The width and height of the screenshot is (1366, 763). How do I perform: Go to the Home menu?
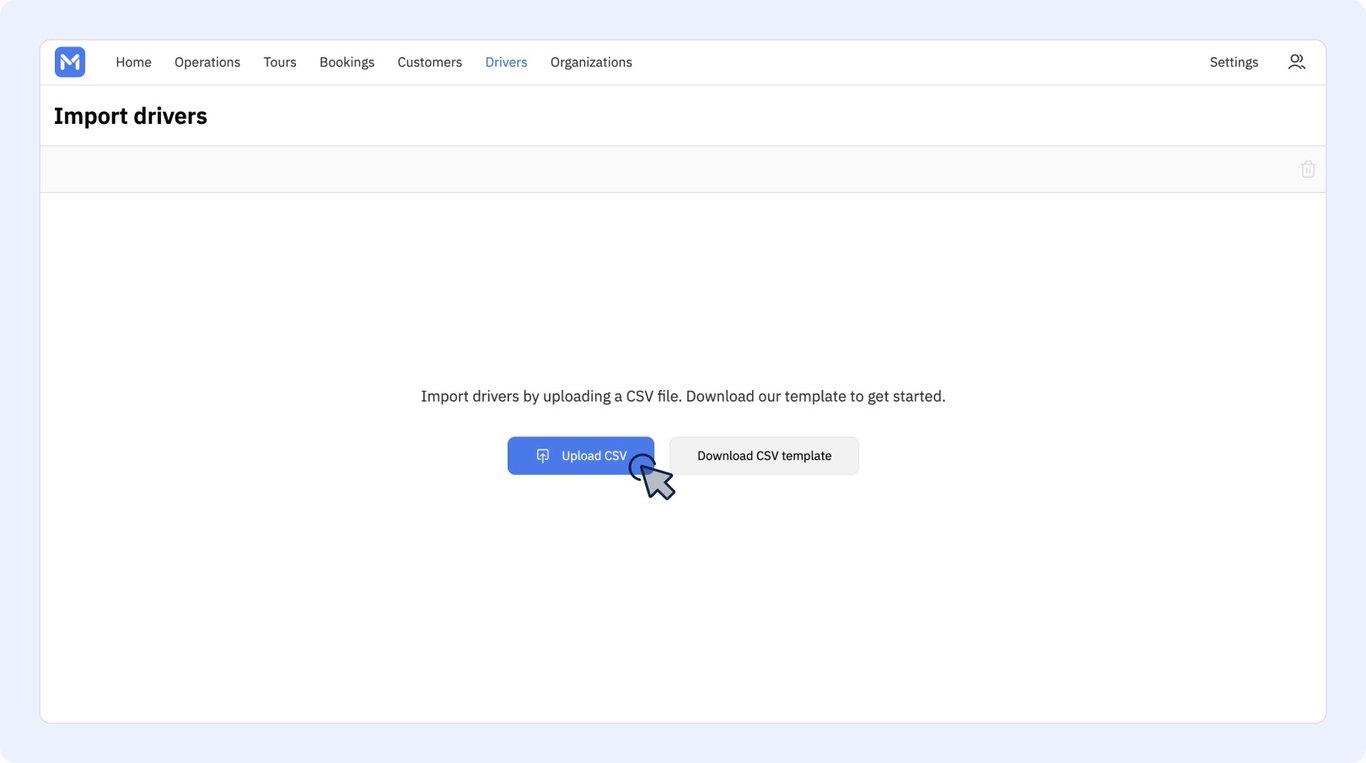pyautogui.click(x=133, y=62)
